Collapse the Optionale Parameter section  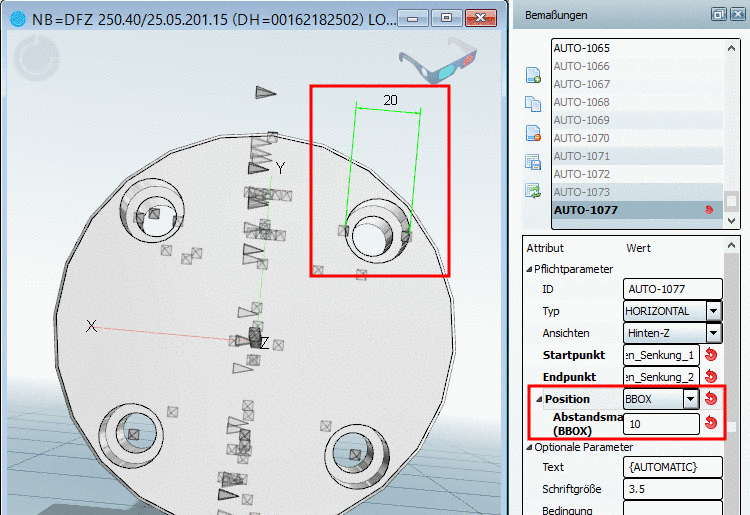pos(529,448)
